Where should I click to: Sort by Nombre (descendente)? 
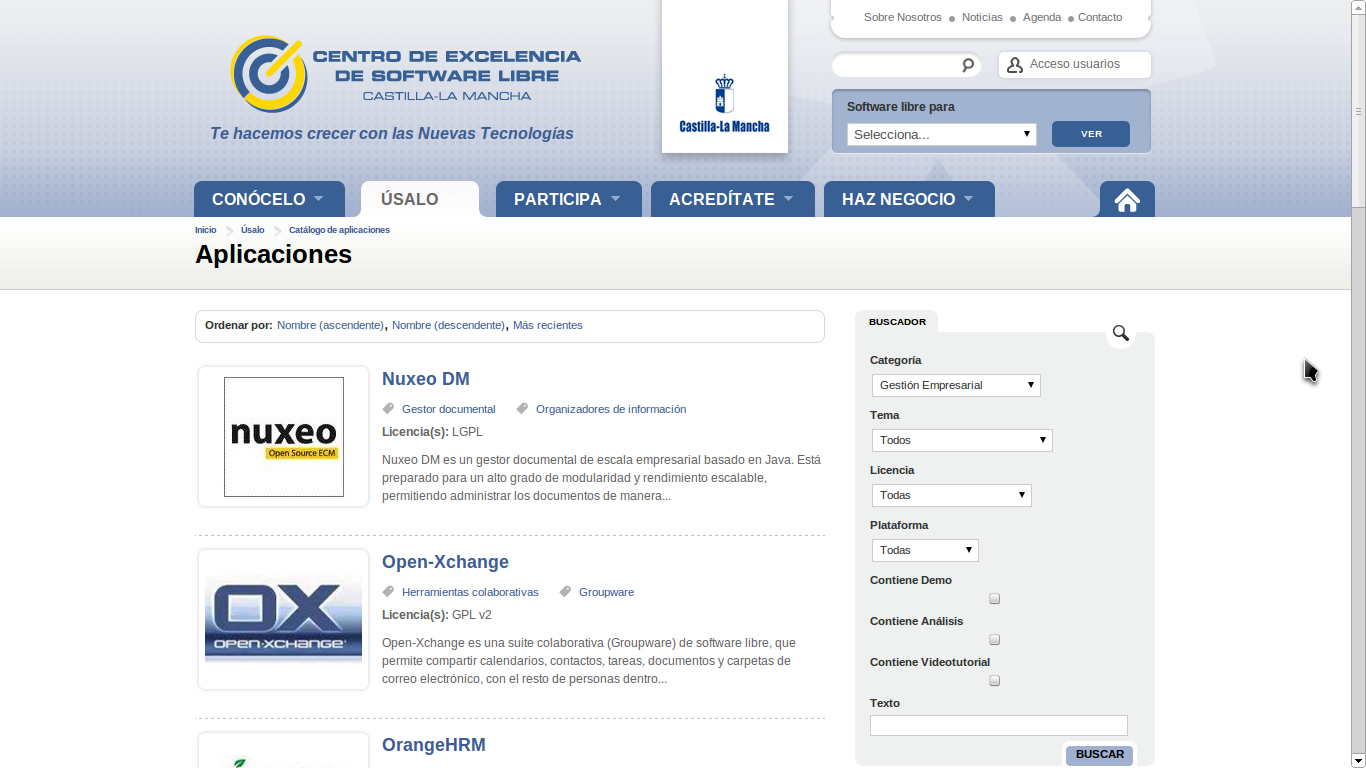[448, 325]
